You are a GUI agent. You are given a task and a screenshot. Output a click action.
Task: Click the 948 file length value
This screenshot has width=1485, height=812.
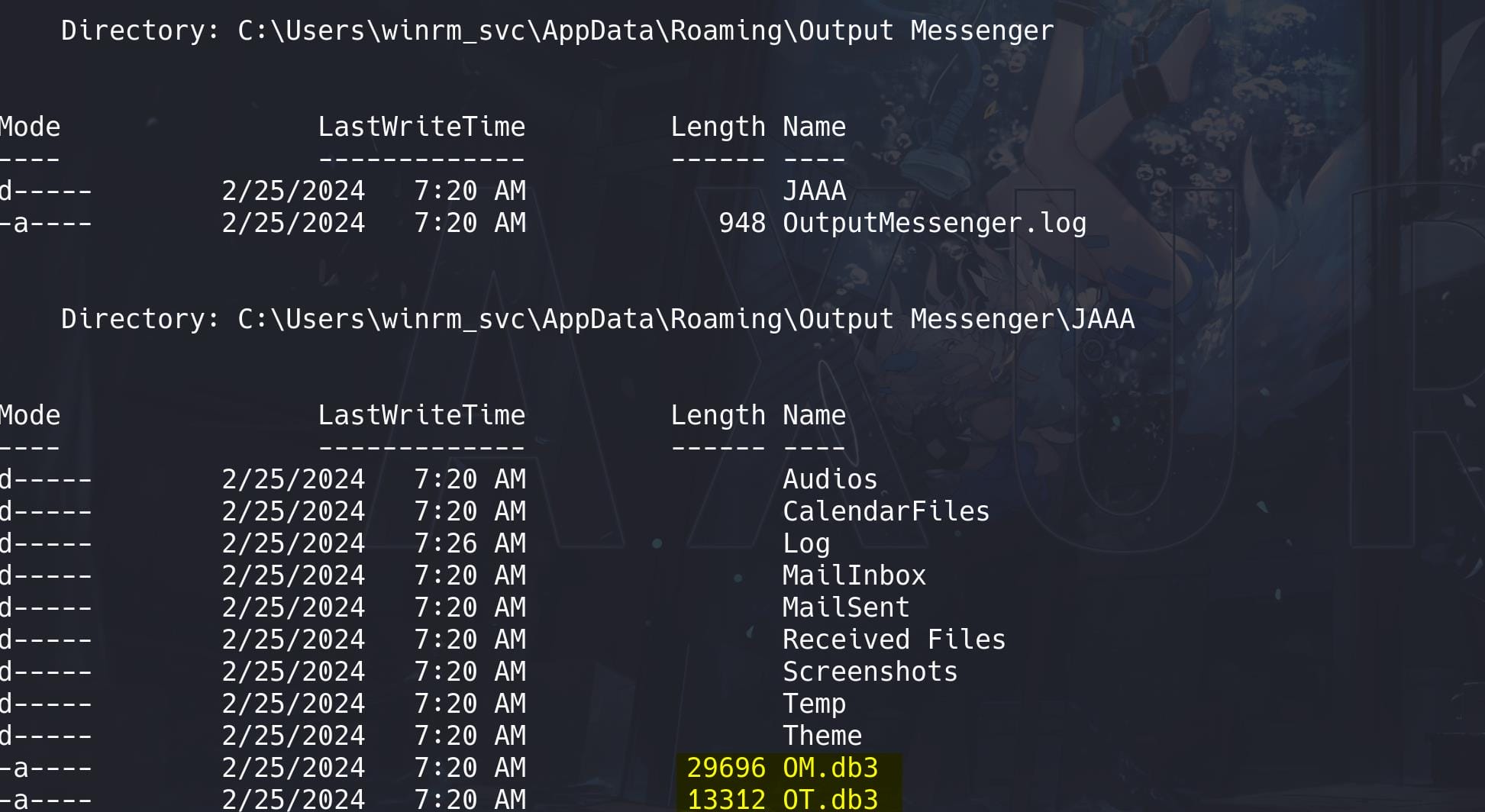[x=741, y=223]
